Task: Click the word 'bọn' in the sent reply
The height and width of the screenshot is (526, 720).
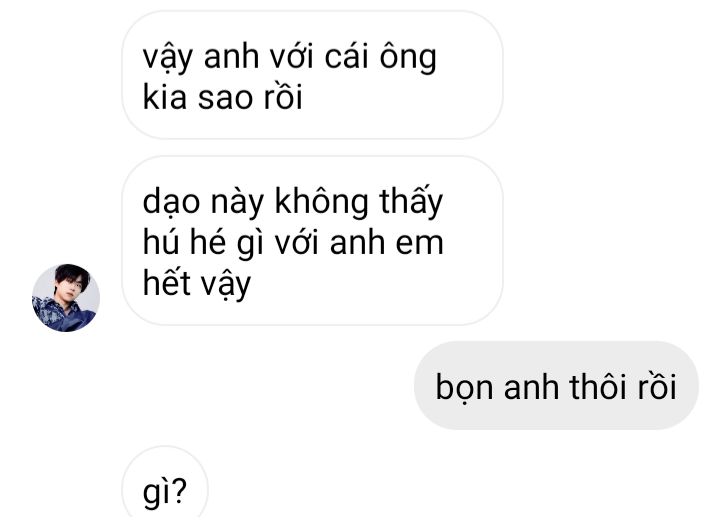Action: 465,388
